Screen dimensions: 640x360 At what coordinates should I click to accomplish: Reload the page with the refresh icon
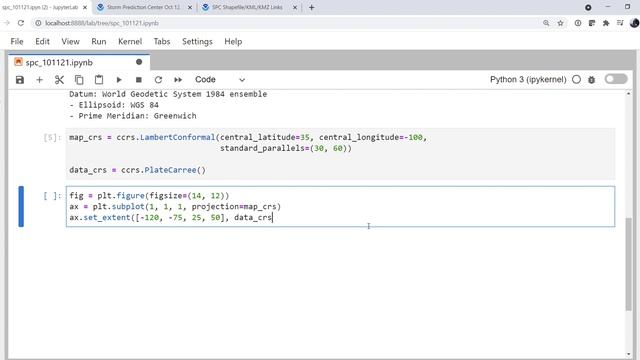21,23
